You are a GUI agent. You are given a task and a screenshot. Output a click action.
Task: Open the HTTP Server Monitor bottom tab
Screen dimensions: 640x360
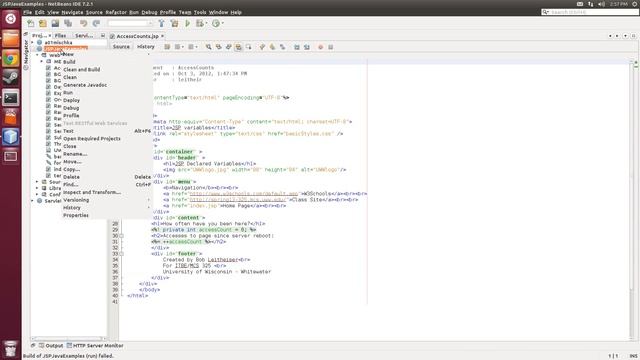(95, 345)
